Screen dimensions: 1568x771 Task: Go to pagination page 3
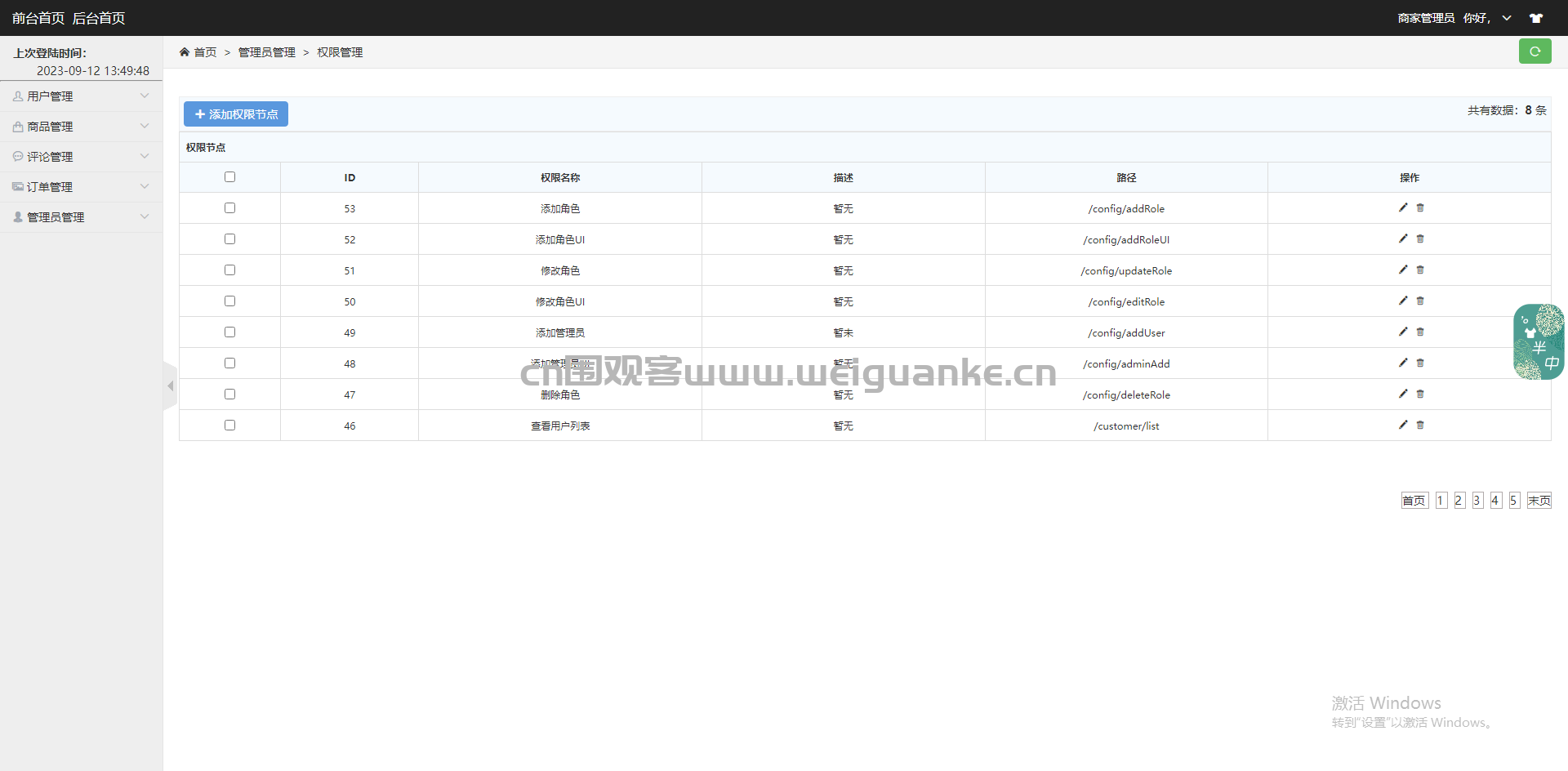tap(1477, 501)
